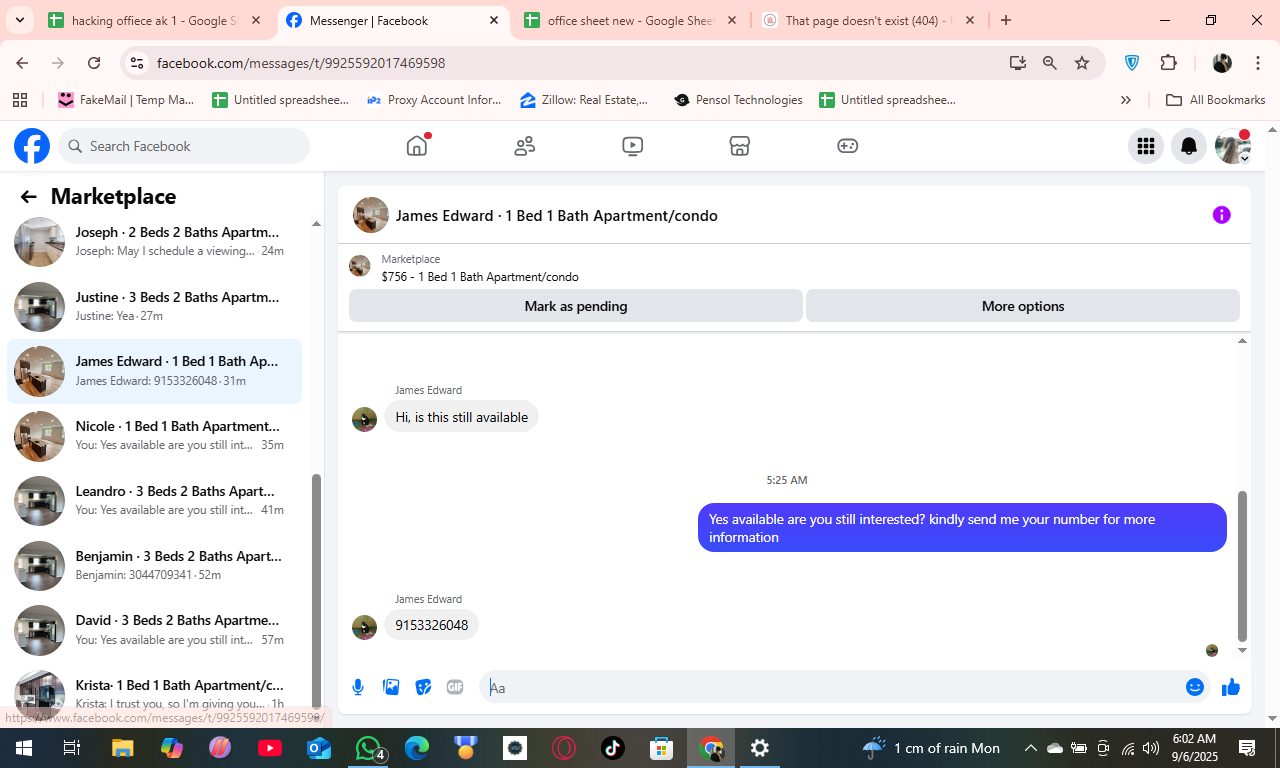Open Joseph 2 Beds 2 Baths conversation
Image resolution: width=1280 pixels, height=768 pixels.
click(x=155, y=242)
